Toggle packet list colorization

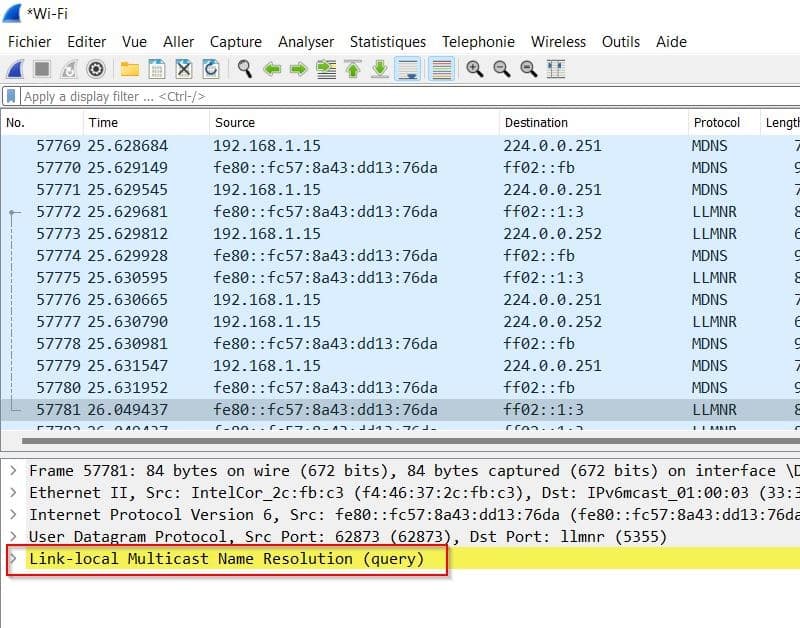click(x=441, y=69)
